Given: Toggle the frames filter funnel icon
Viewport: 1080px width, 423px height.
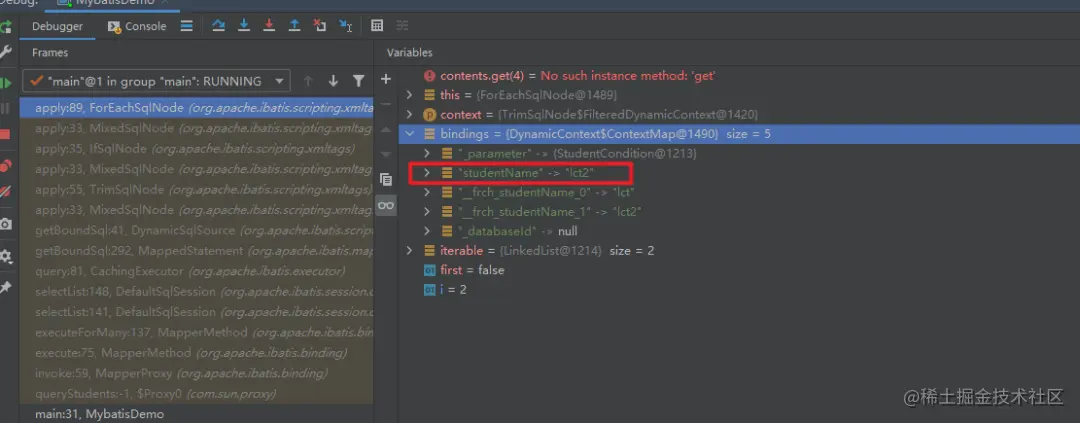Looking at the screenshot, I should click(x=358, y=81).
